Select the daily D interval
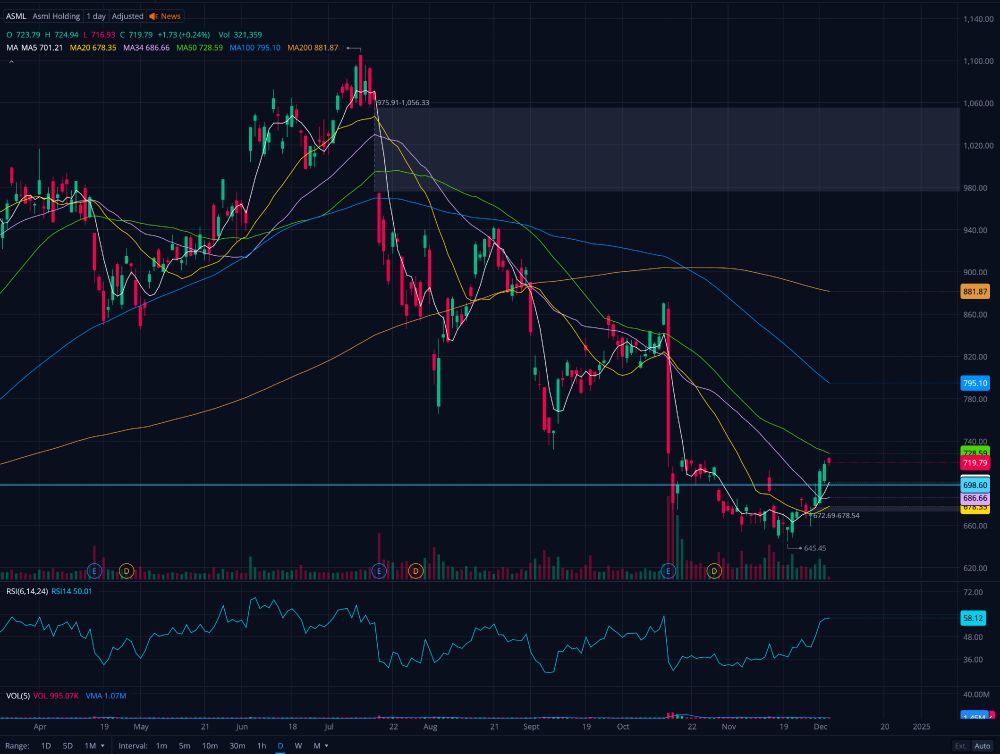This screenshot has width=1000, height=754. 280,746
